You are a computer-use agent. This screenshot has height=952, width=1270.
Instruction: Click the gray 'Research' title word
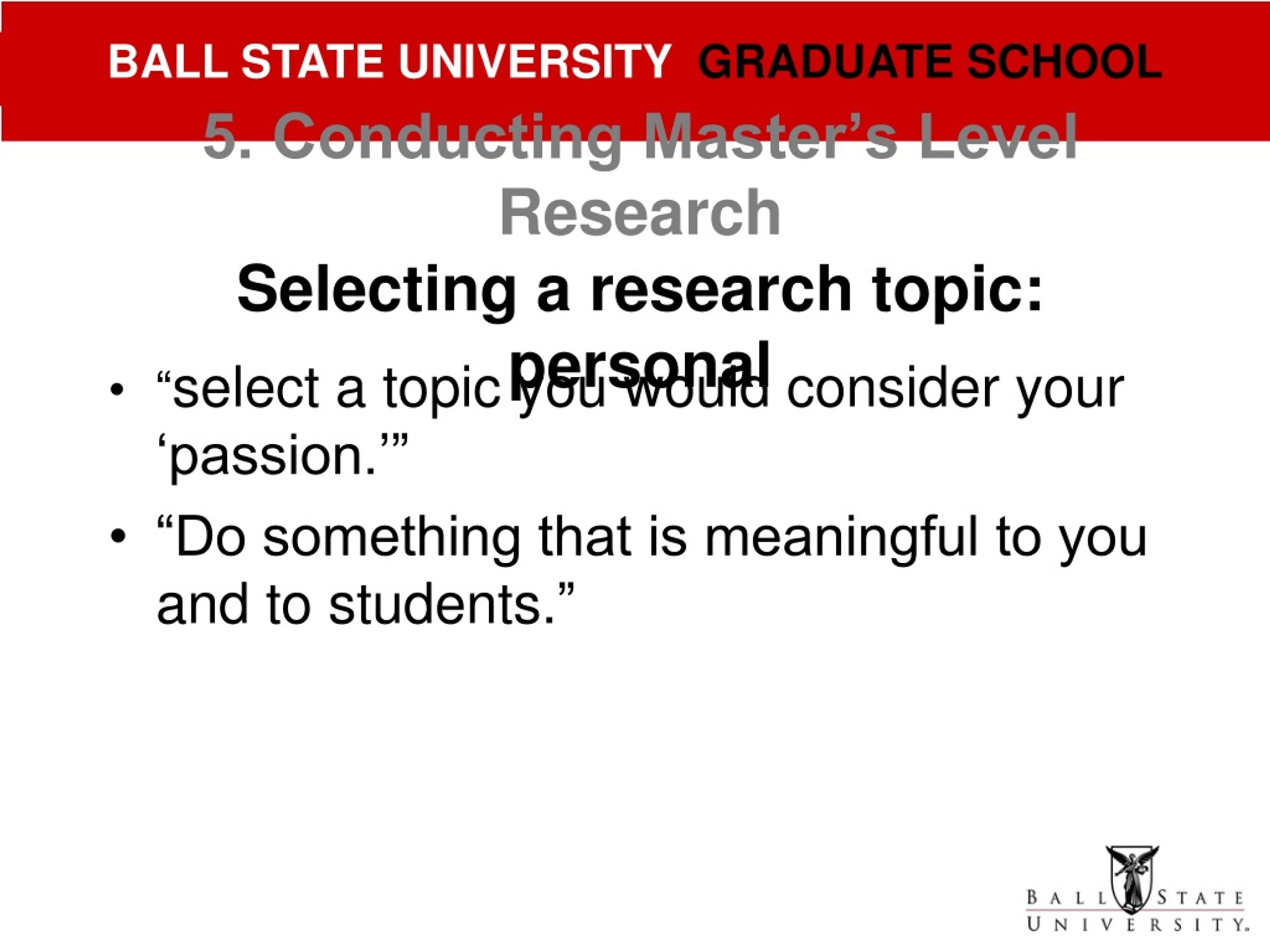(640, 212)
